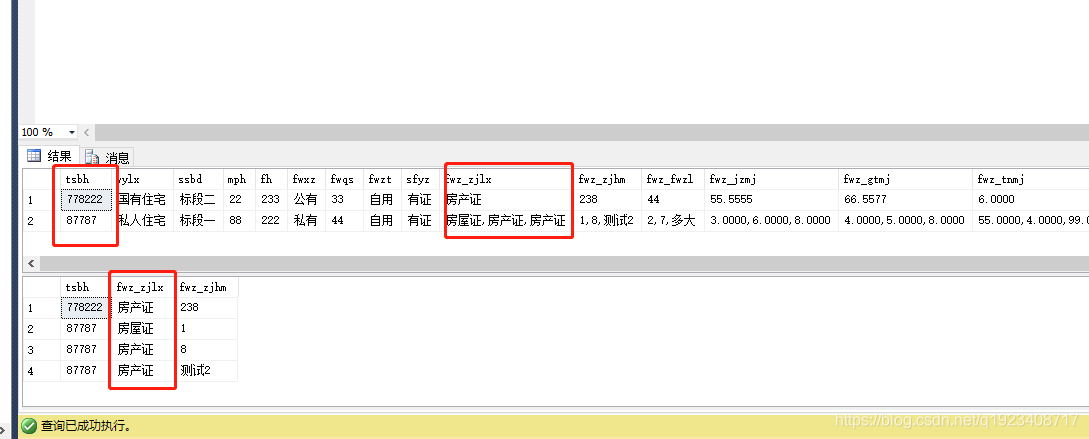Select row header 4 in lower grid

pyautogui.click(x=42, y=371)
